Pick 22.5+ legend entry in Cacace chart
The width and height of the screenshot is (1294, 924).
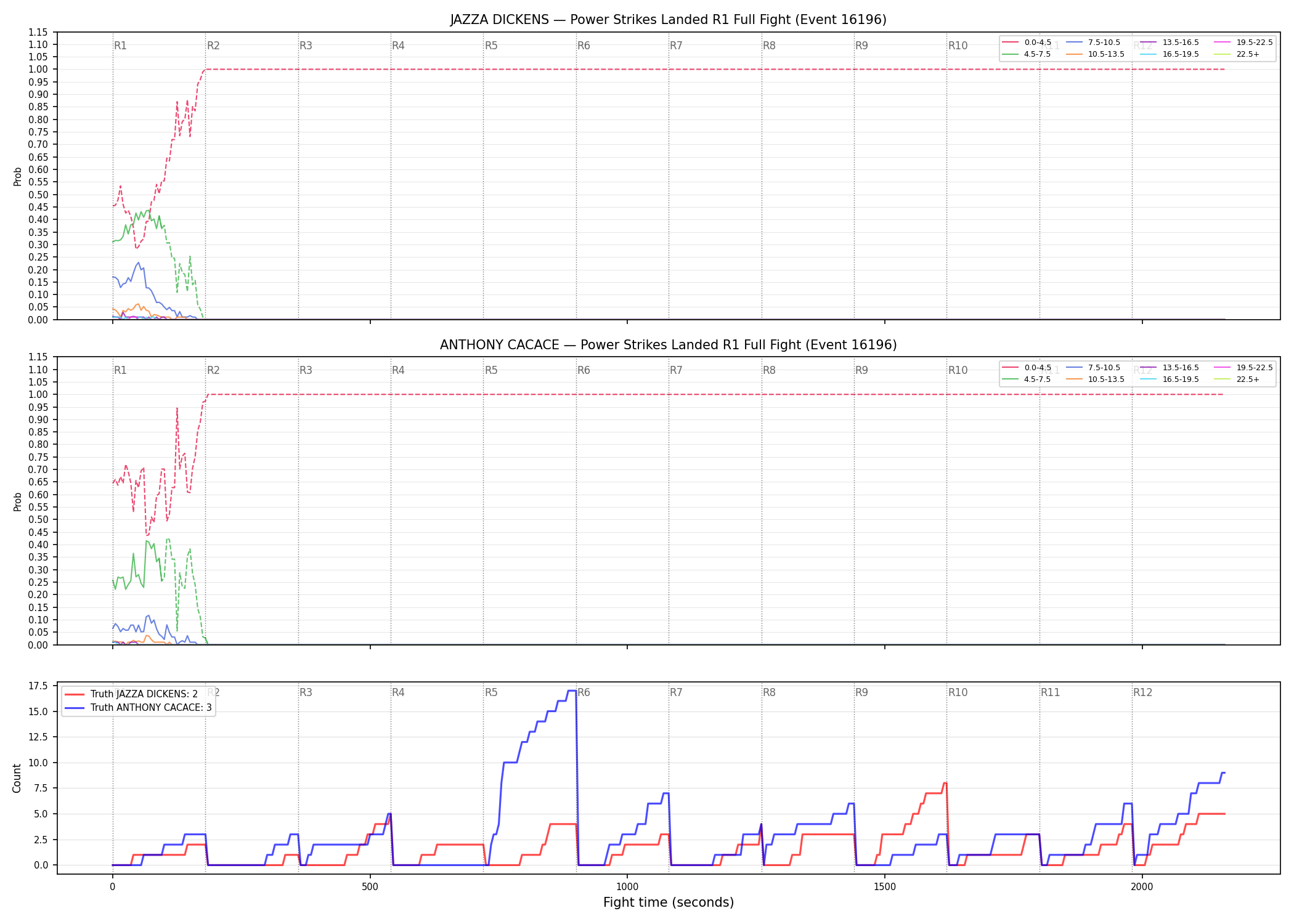pos(1237,379)
